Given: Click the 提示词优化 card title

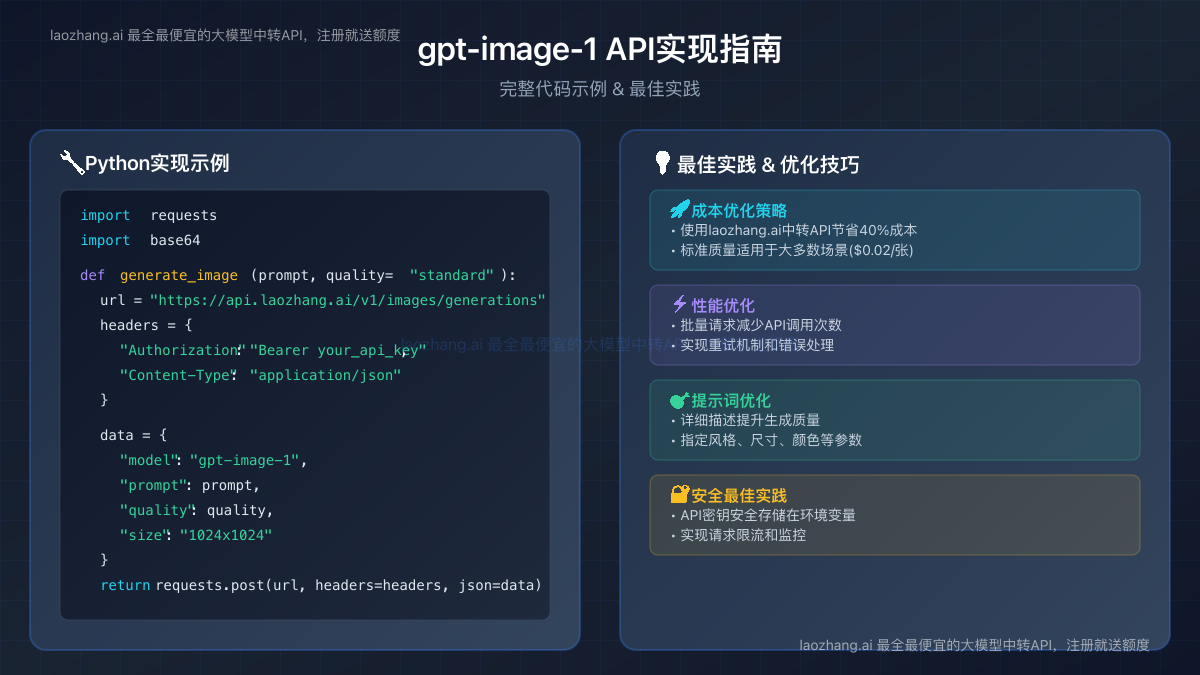Looking at the screenshot, I should 732,400.
